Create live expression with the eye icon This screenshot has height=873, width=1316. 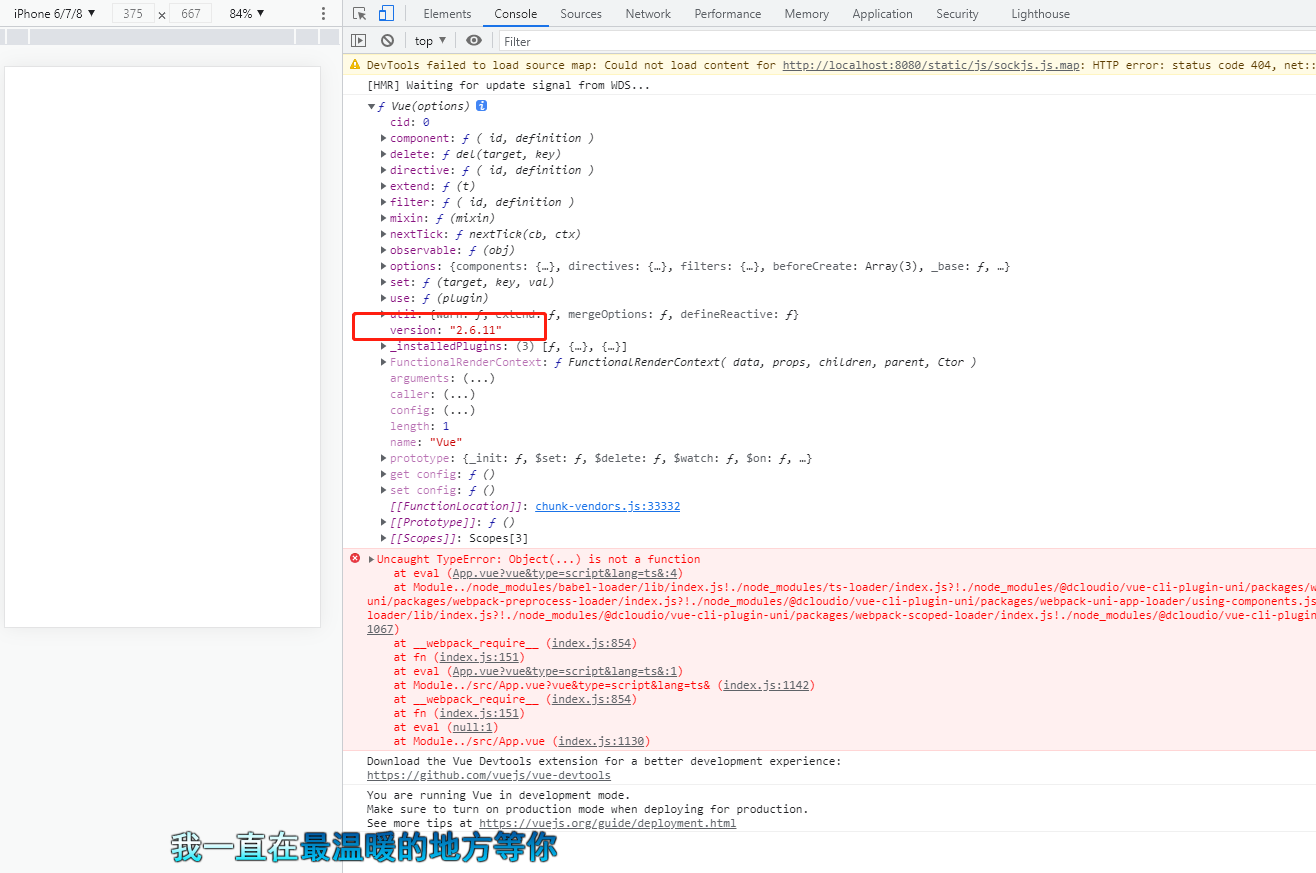click(474, 41)
